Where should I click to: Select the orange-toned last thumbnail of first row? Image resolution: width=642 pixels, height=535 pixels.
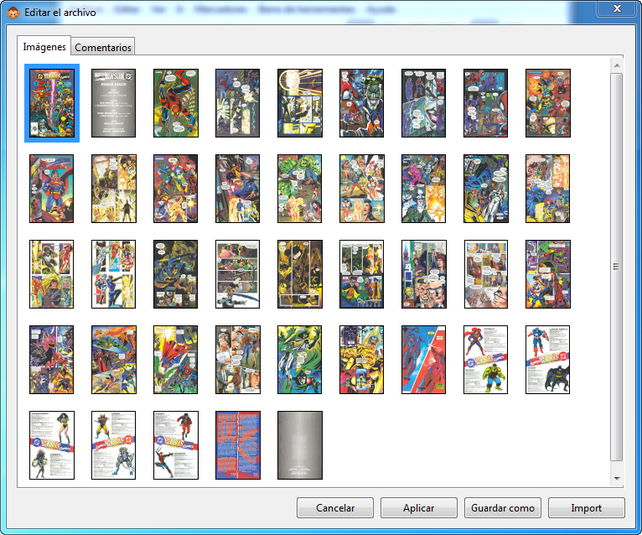[548, 103]
